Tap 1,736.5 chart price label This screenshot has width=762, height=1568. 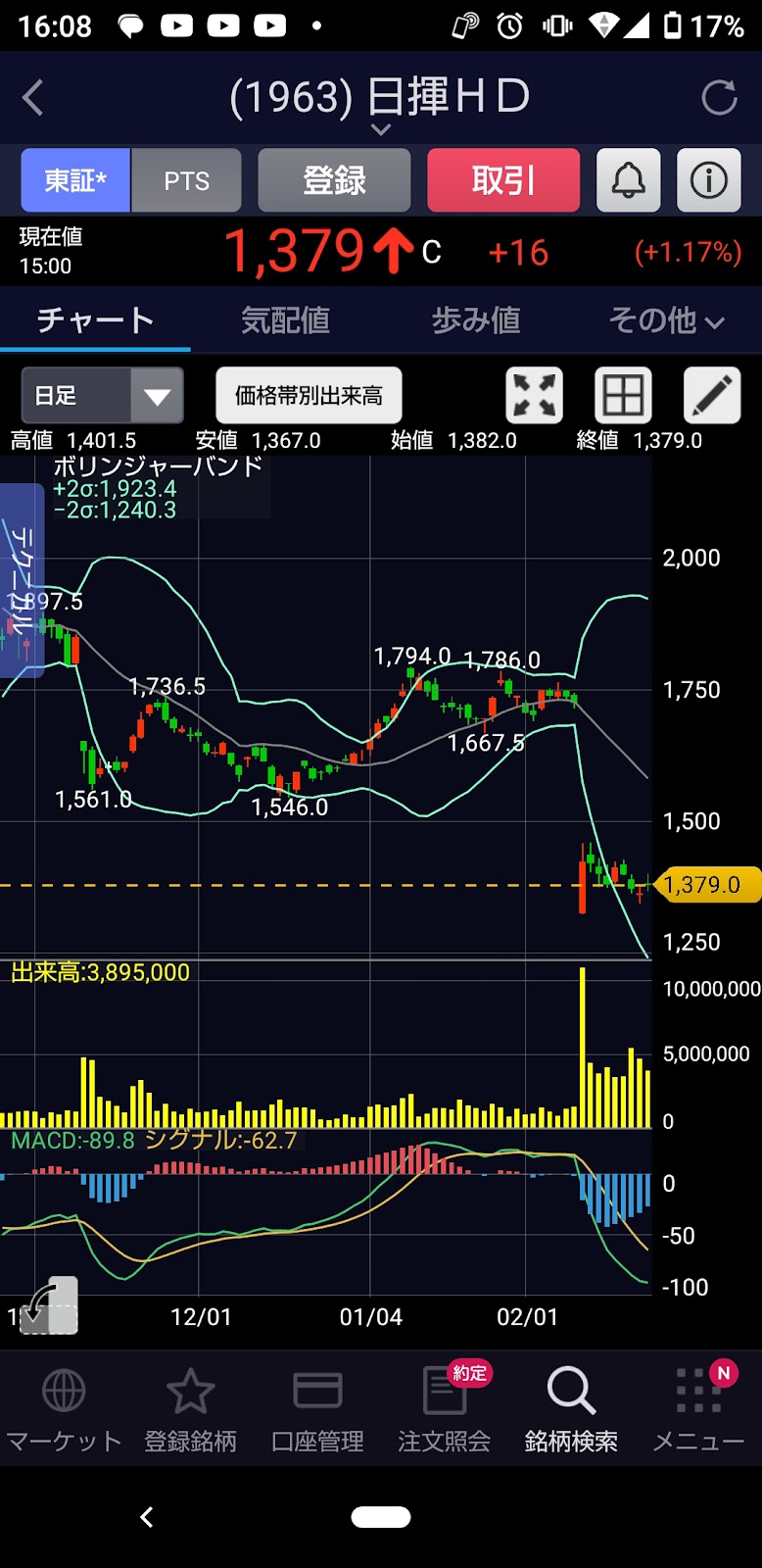tap(167, 687)
